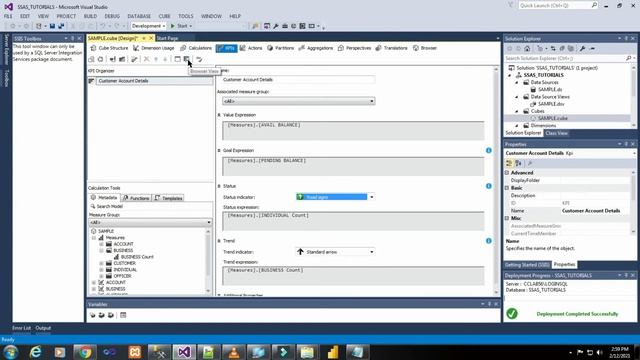Click the first icon in Variables panel toolbar
The height and width of the screenshot is (360, 640).
(92, 315)
